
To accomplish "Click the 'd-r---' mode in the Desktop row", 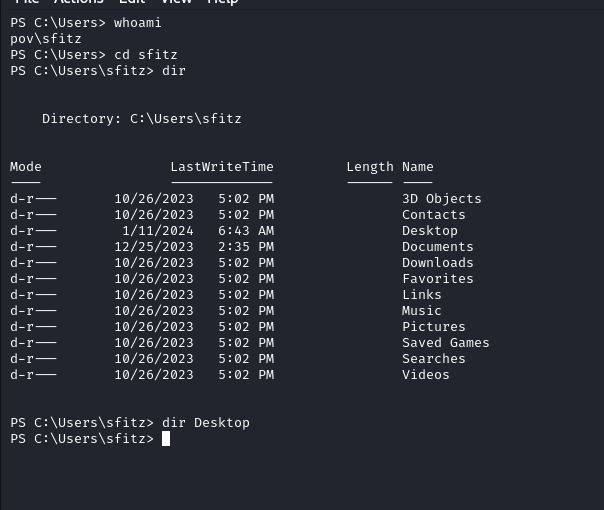I will (x=34, y=231).
